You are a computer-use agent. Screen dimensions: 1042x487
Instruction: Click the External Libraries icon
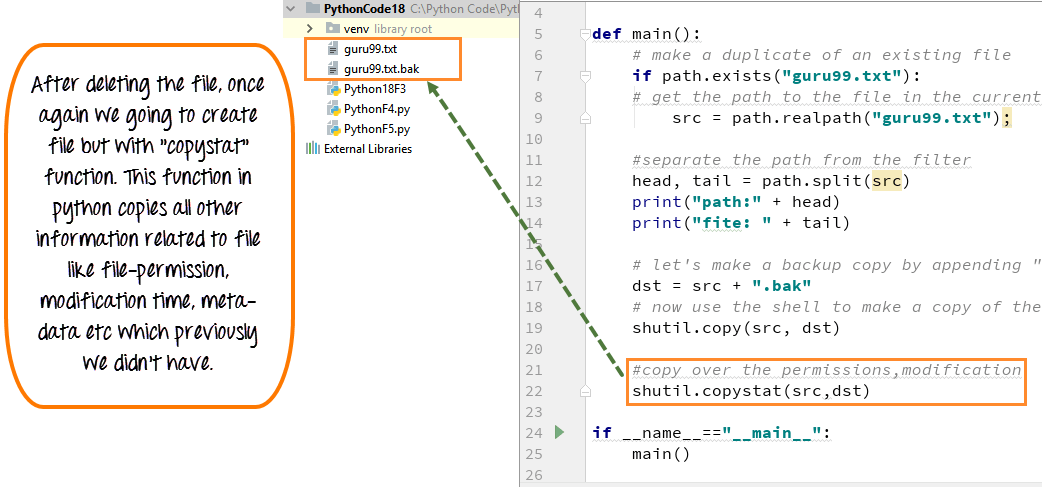(313, 149)
